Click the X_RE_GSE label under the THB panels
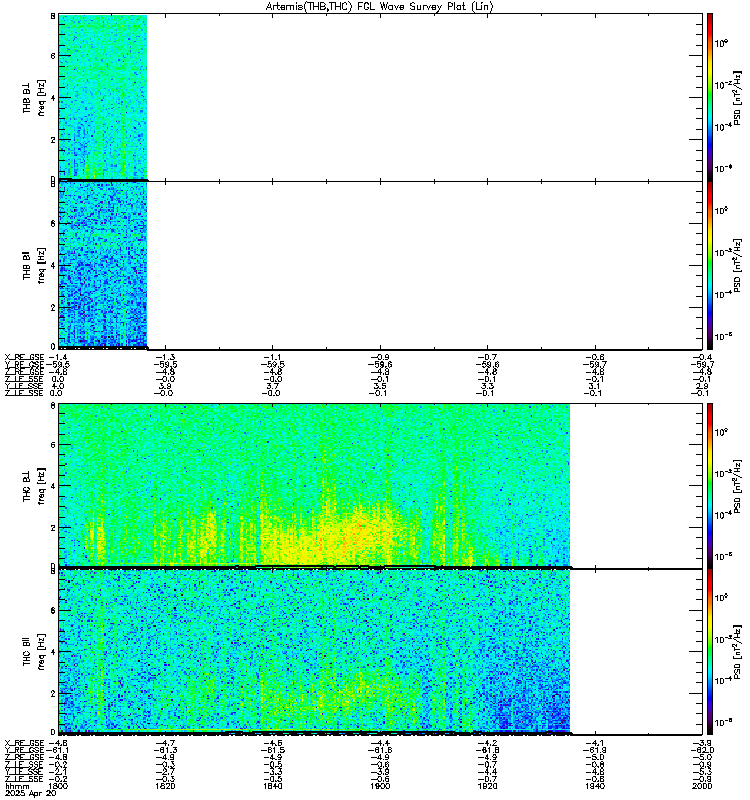 (24, 357)
